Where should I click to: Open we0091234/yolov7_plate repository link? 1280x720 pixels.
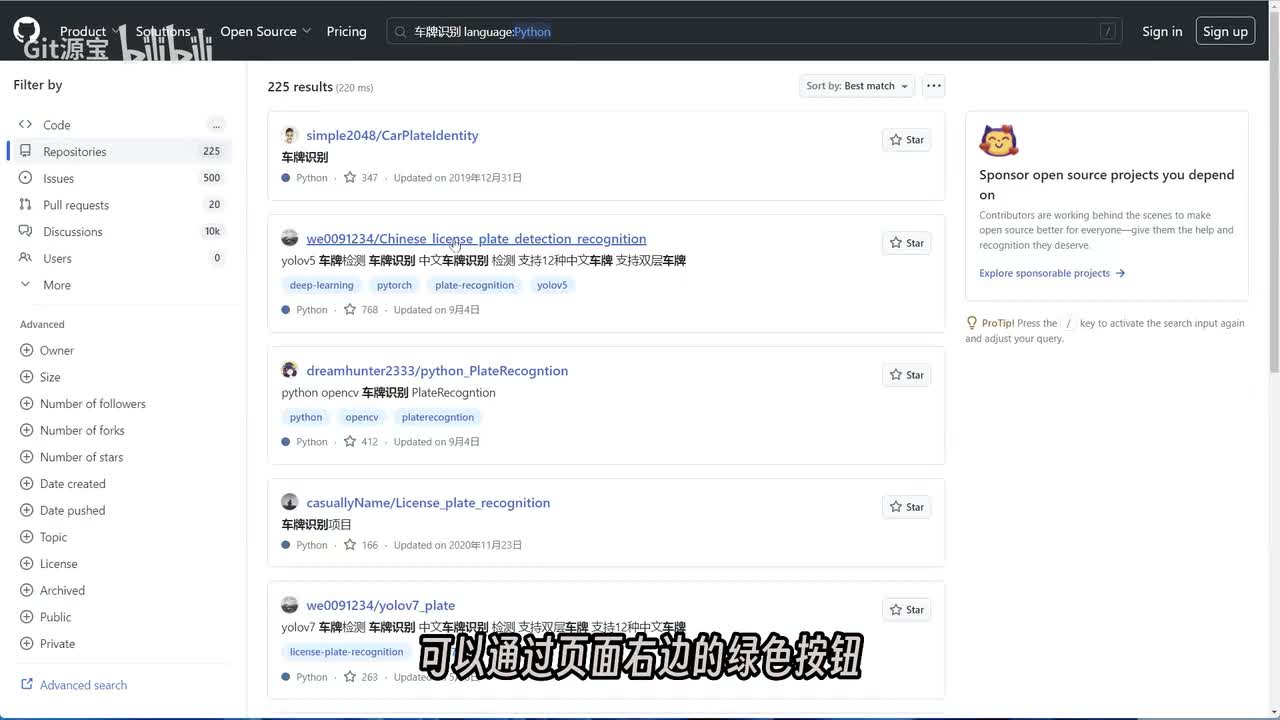380,605
